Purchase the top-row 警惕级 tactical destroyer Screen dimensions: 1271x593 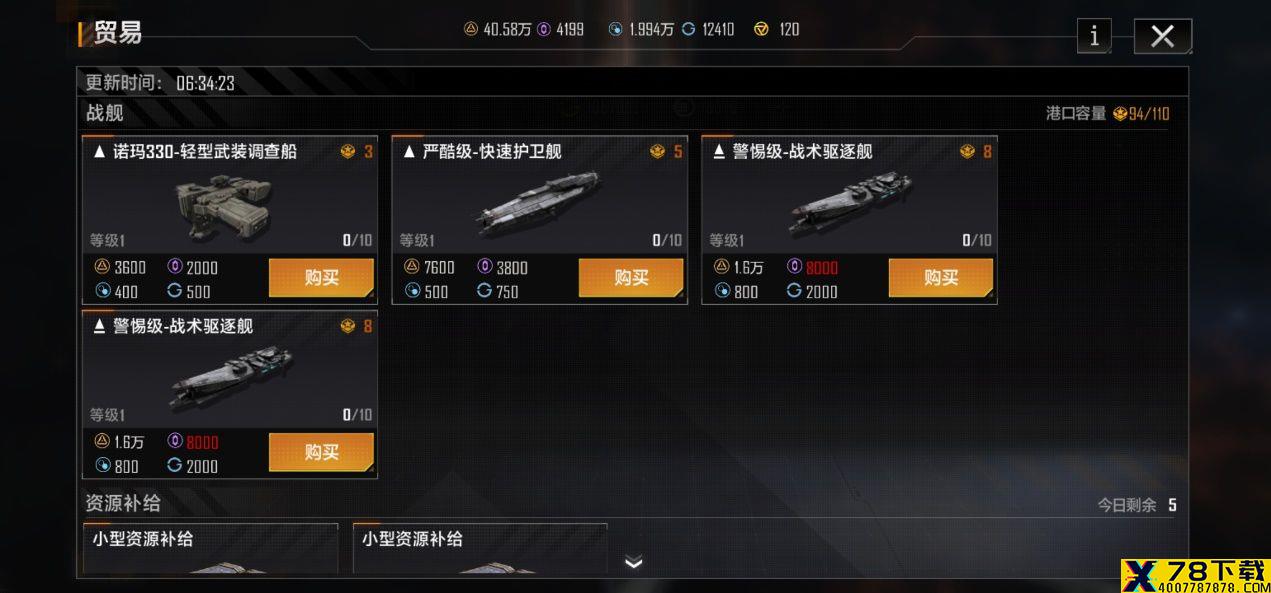pyautogui.click(x=941, y=278)
